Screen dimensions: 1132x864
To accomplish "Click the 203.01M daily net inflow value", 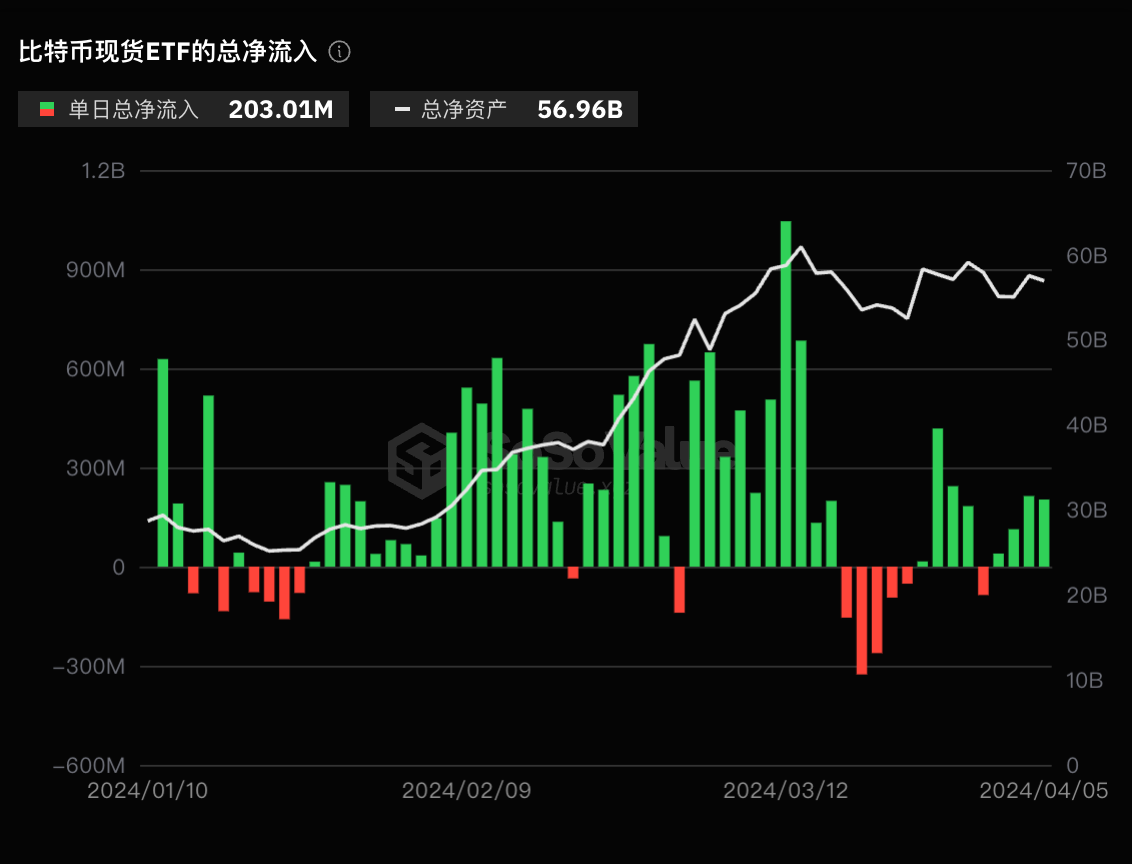I will click(280, 110).
